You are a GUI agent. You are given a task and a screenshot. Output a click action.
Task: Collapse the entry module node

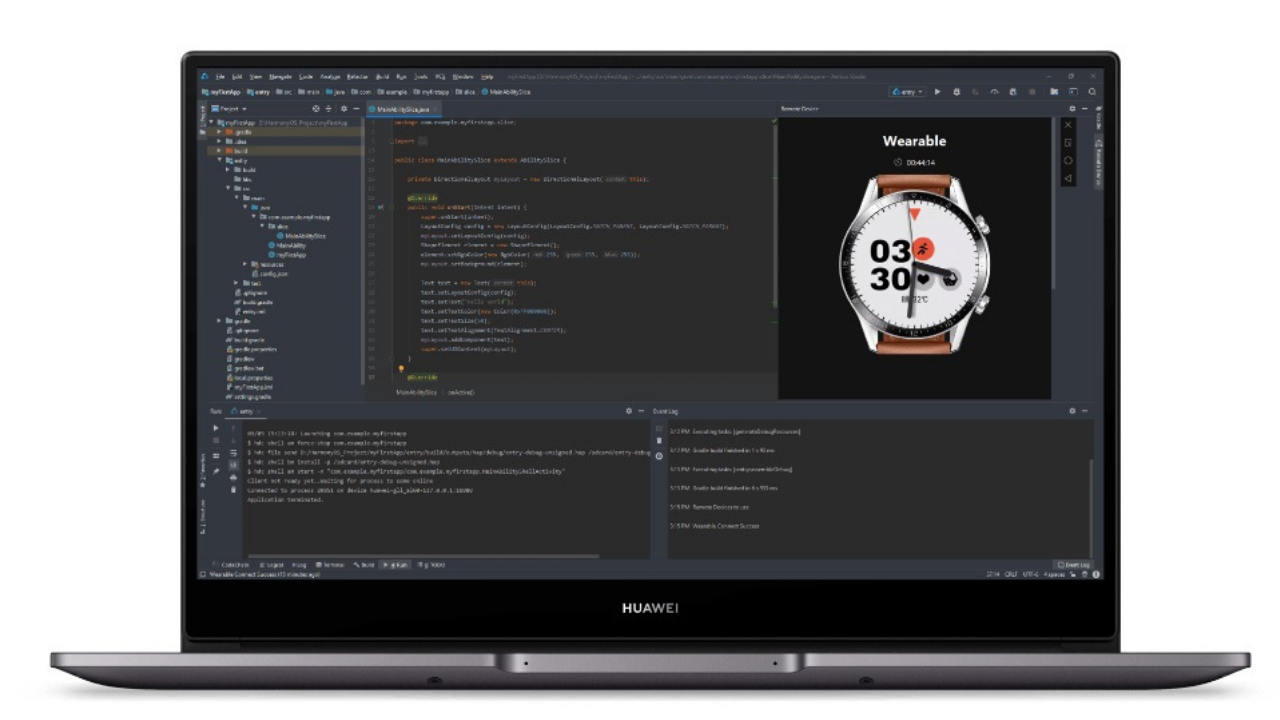[220, 160]
